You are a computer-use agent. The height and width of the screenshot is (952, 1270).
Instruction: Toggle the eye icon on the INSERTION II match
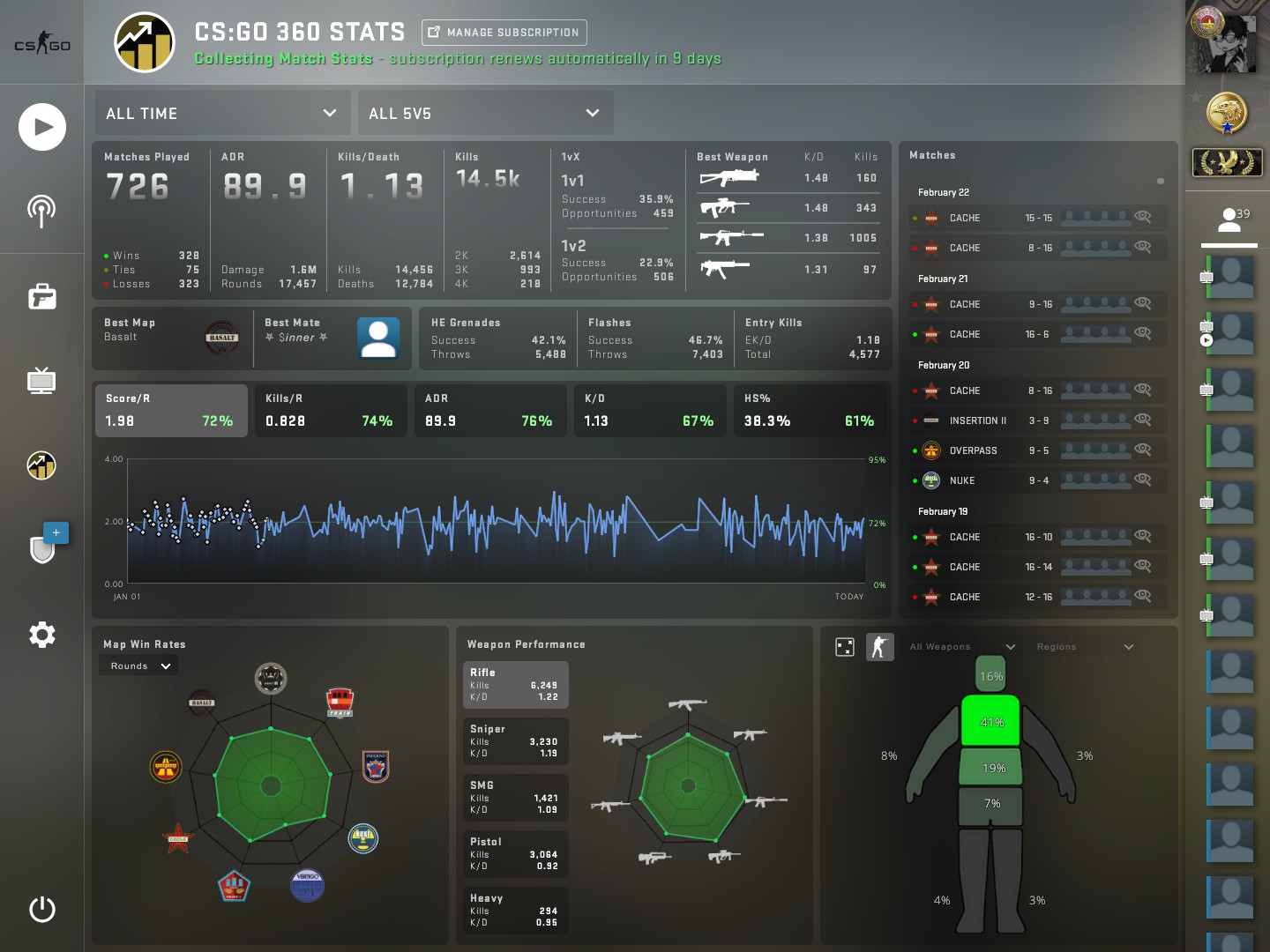pos(1143,420)
